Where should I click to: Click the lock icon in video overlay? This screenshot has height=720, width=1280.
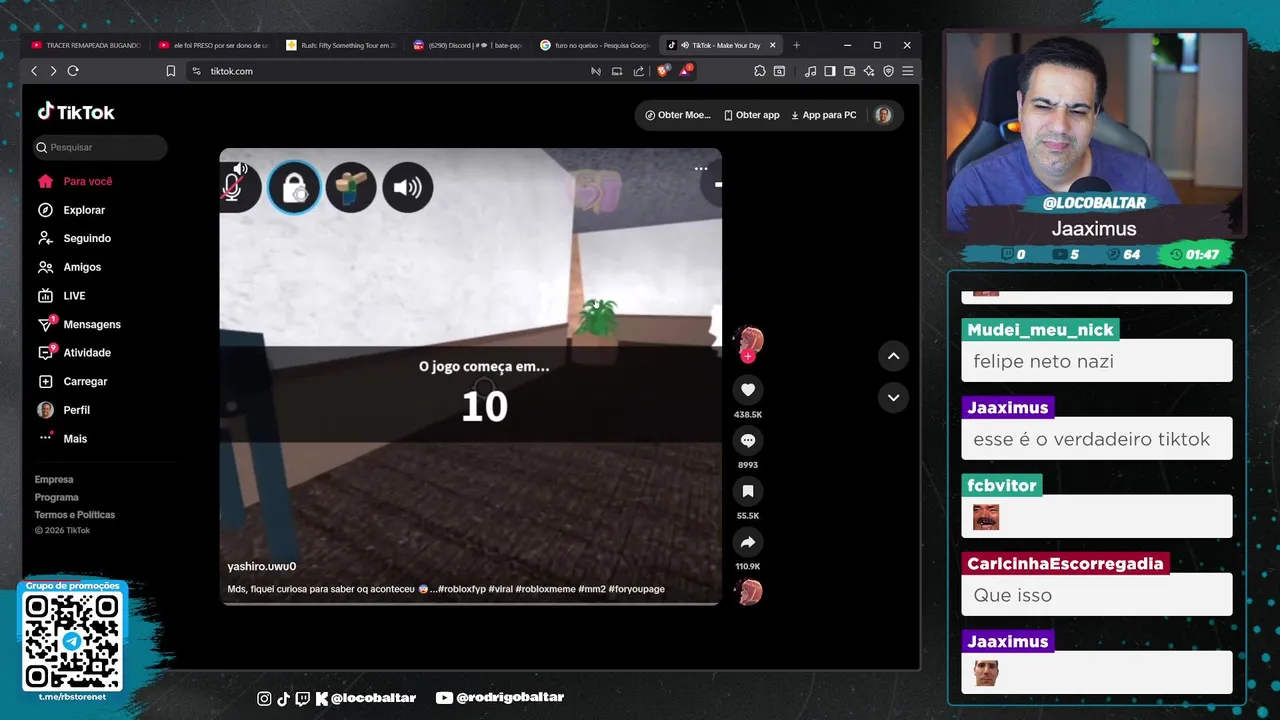294,187
